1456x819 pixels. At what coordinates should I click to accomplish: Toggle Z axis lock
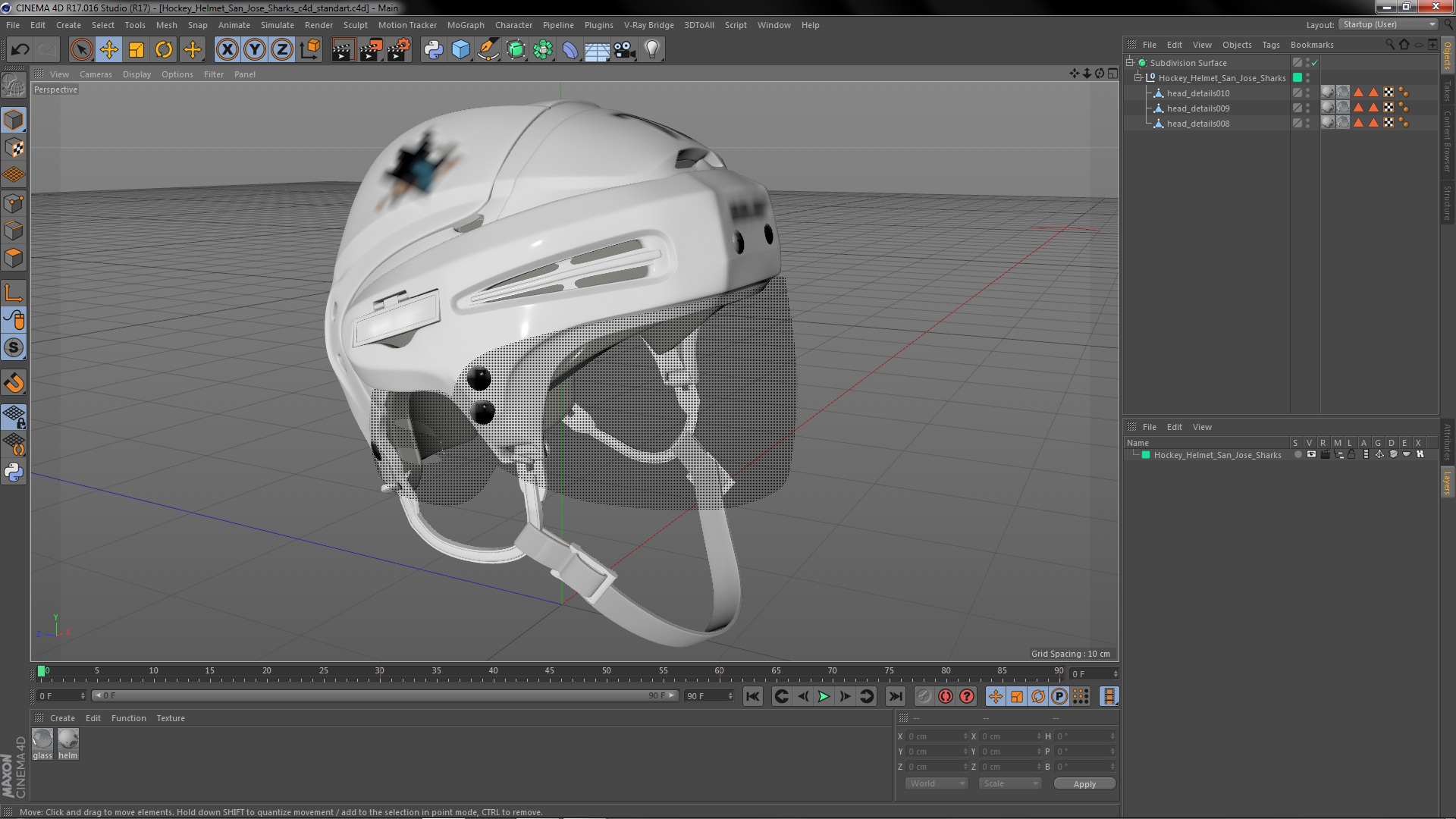tap(282, 50)
